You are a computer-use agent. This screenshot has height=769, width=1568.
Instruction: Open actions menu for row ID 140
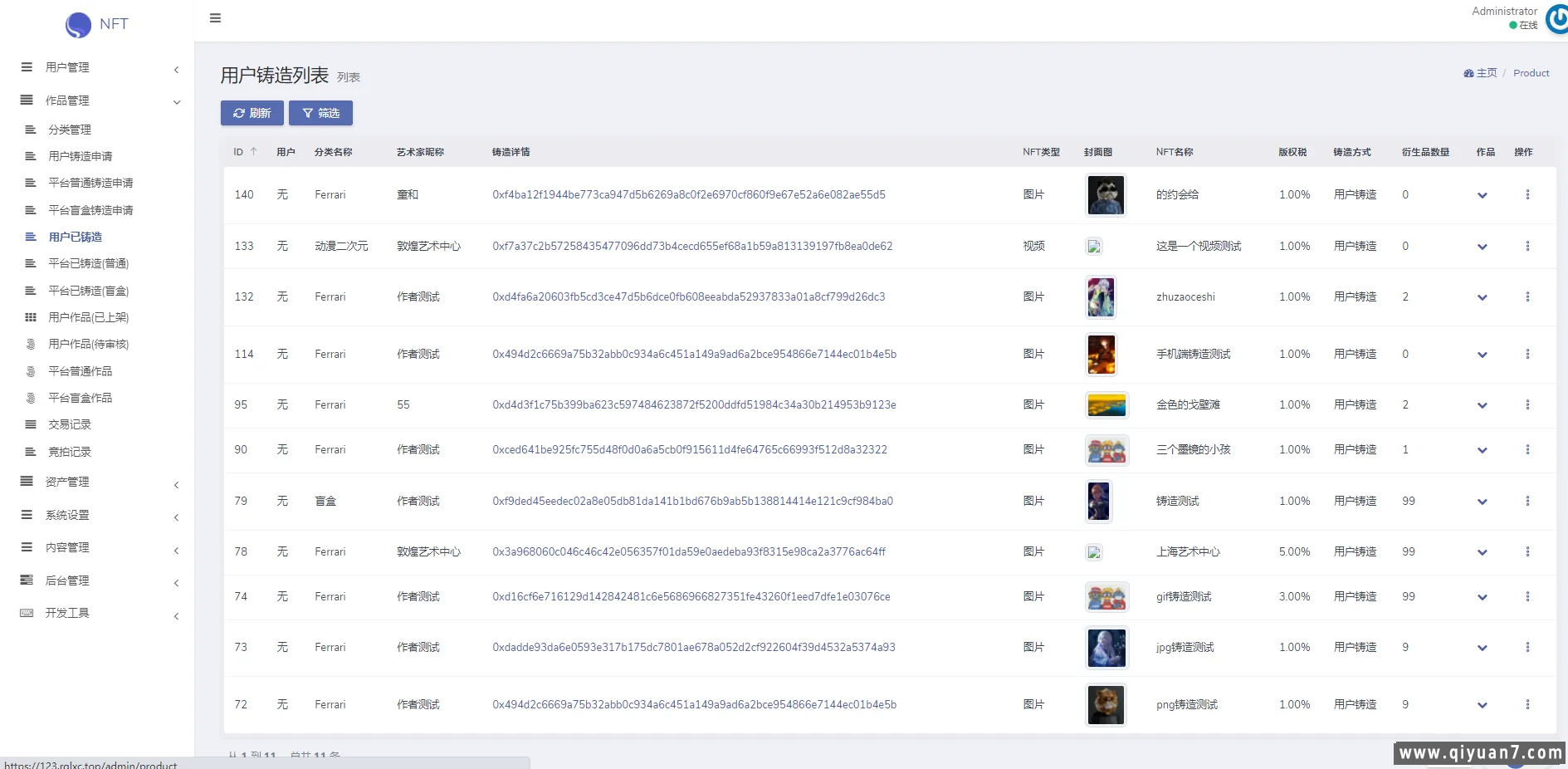(1526, 195)
